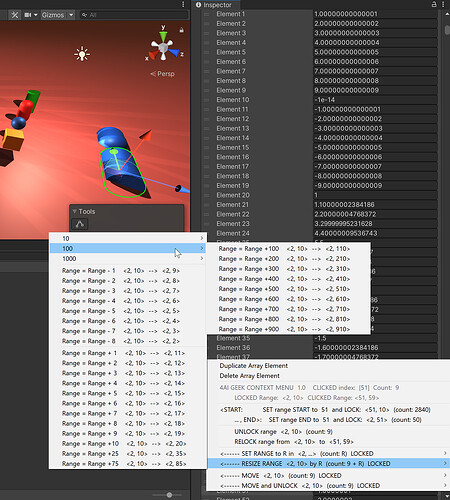This screenshot has height=500, width=450.
Task: Expand the 1000 submenu entry
Action: (x=128, y=259)
